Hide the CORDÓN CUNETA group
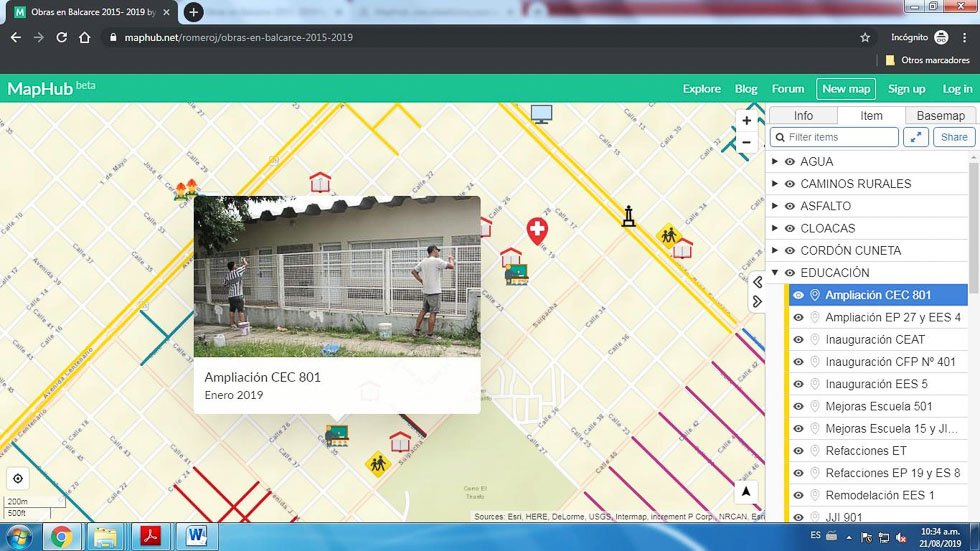 pyautogui.click(x=790, y=251)
